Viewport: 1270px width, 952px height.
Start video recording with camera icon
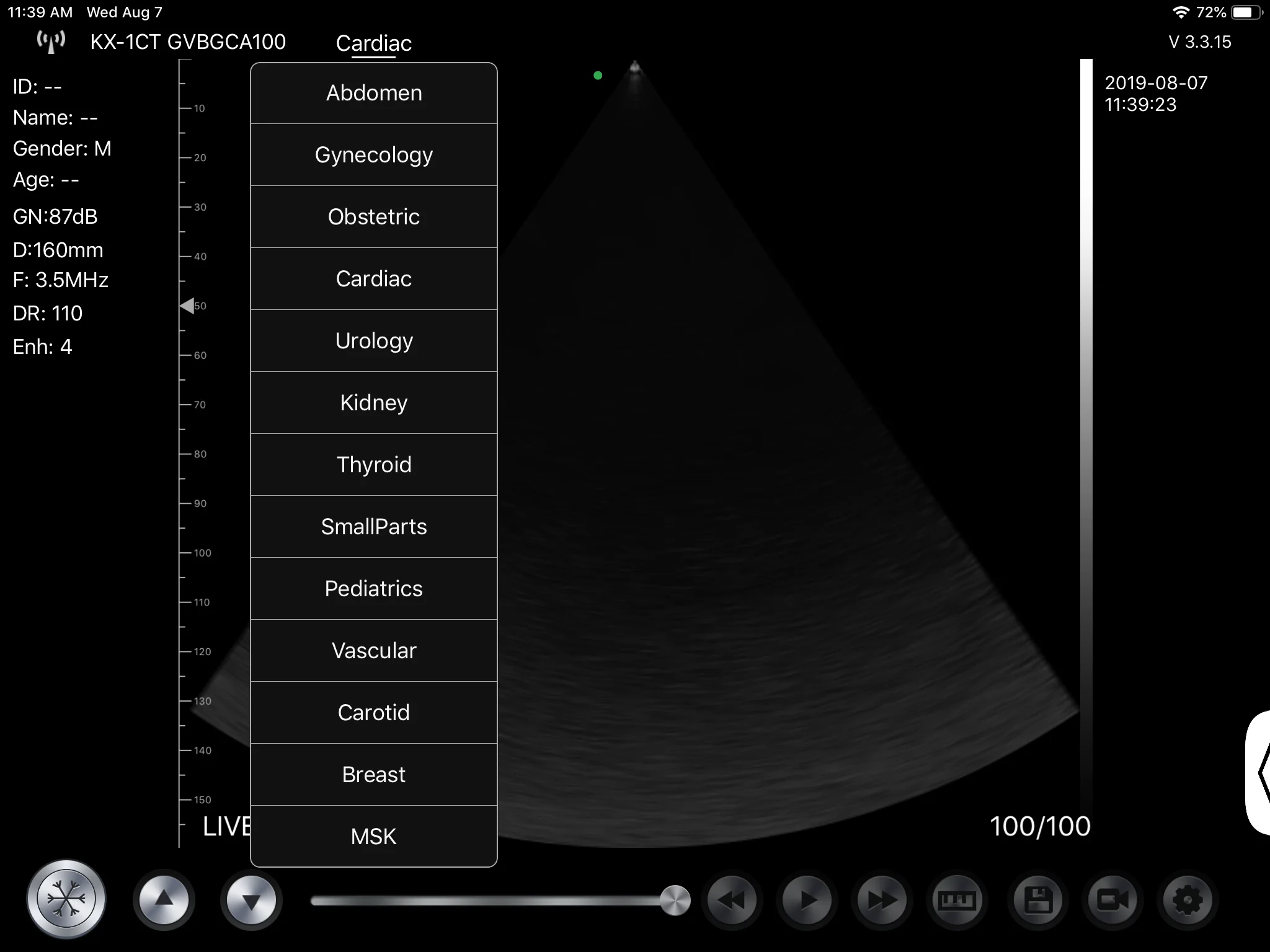click(1112, 900)
